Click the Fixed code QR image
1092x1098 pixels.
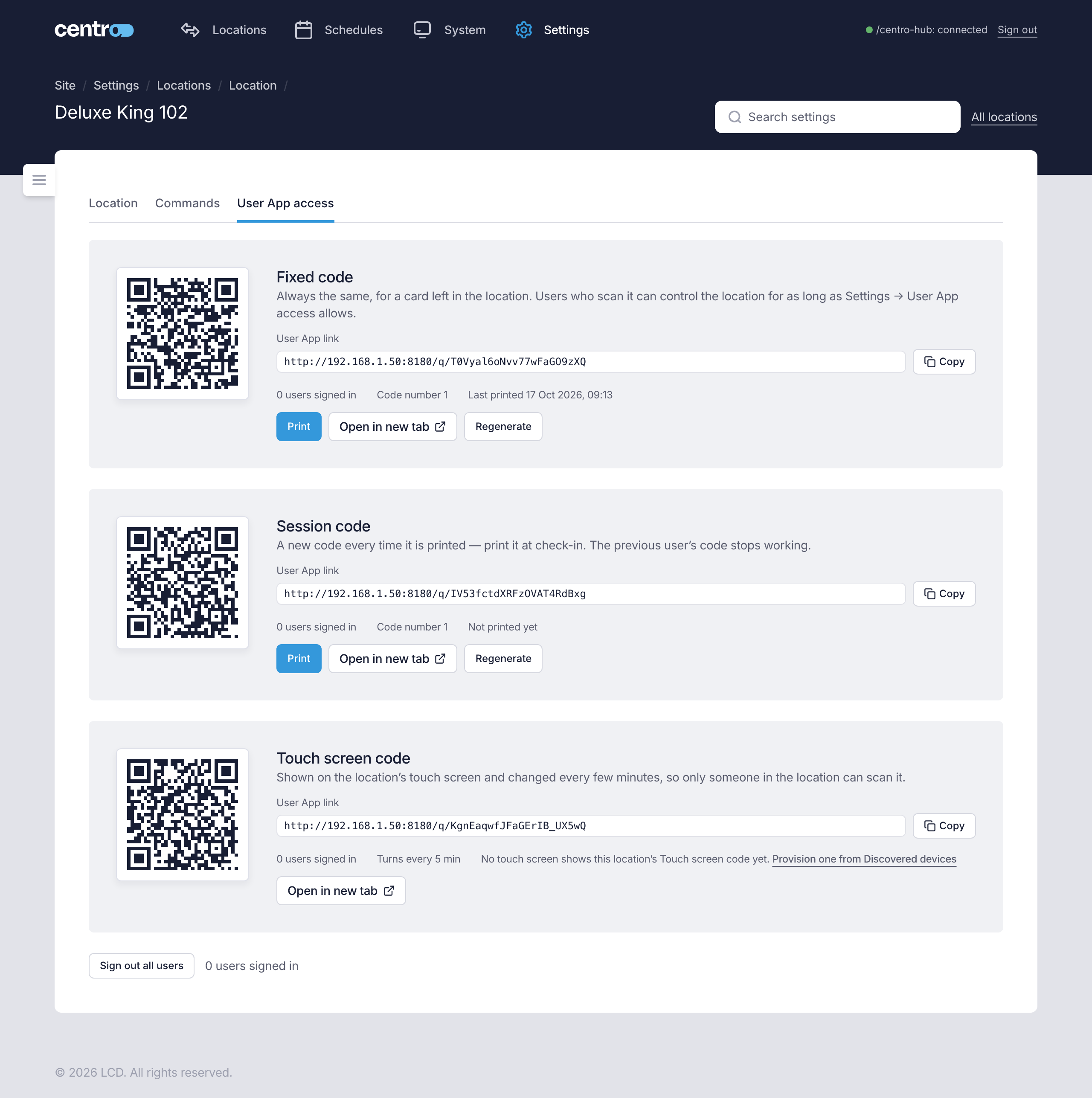point(183,334)
